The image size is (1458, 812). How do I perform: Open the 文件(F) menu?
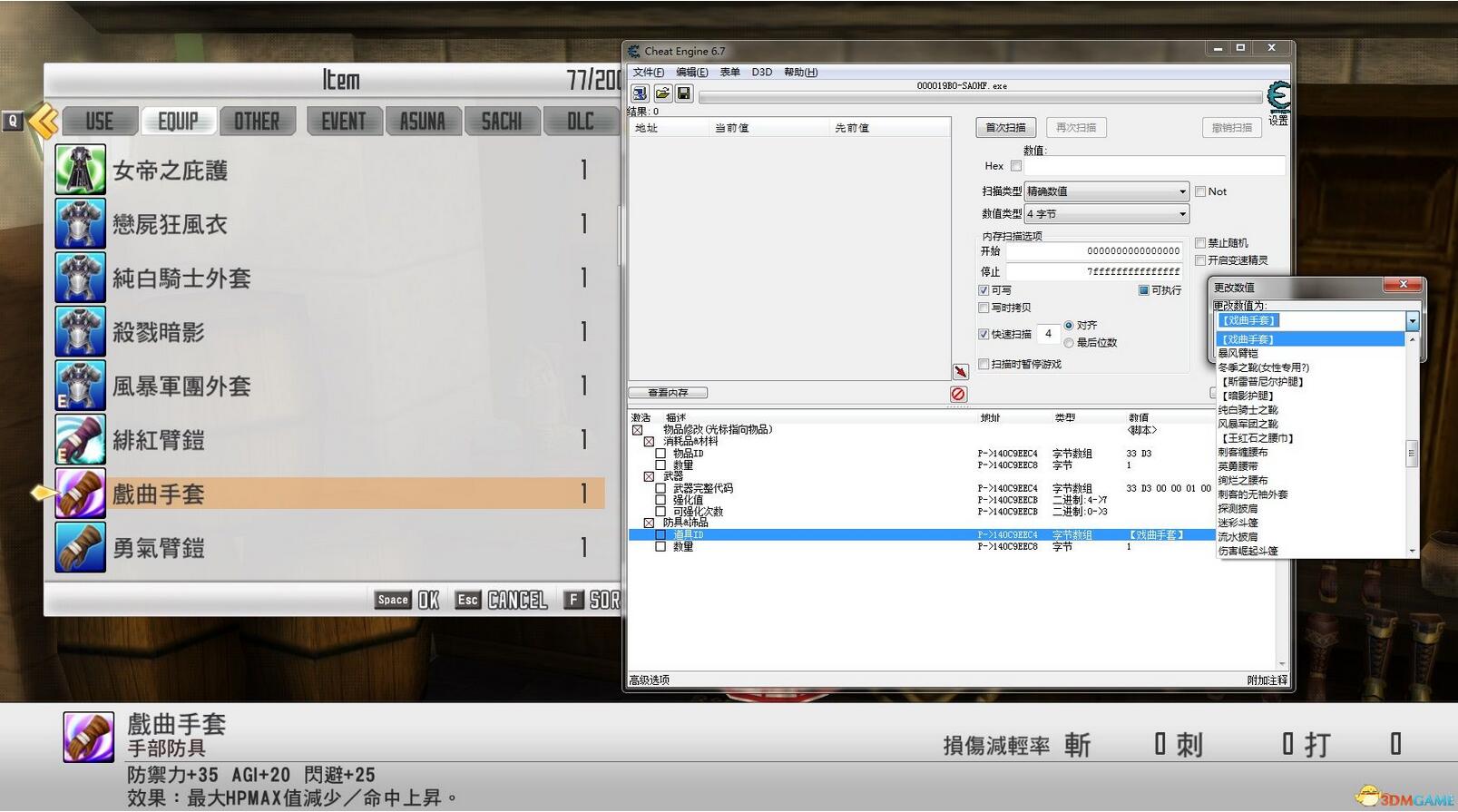click(648, 73)
